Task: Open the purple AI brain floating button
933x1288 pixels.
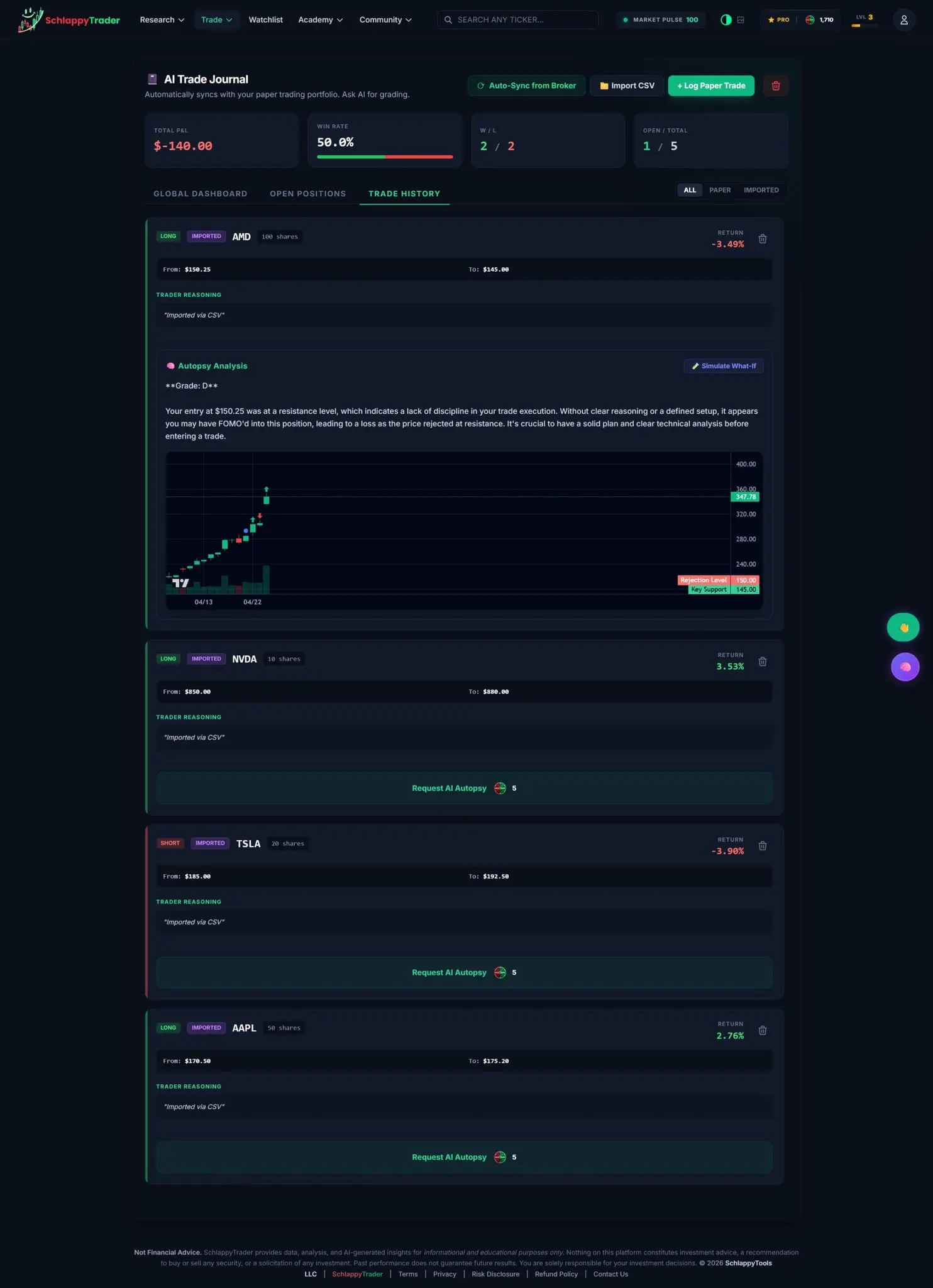Action: point(905,667)
